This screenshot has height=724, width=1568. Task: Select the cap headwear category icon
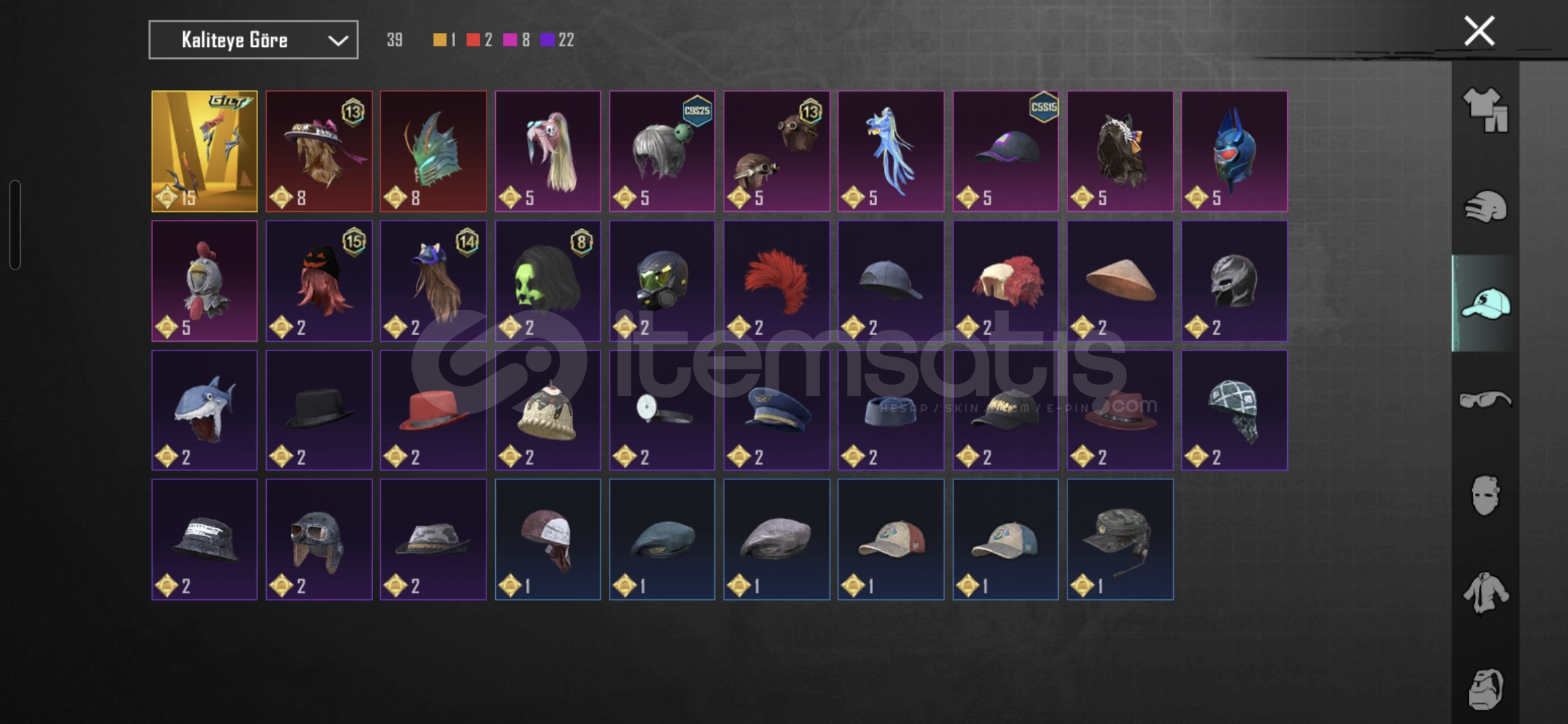[1485, 304]
